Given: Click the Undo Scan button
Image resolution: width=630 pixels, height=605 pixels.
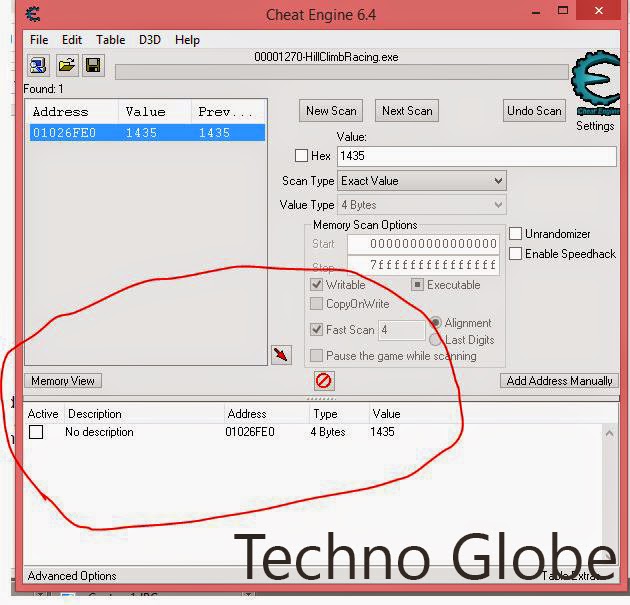Looking at the screenshot, I should coord(534,111).
